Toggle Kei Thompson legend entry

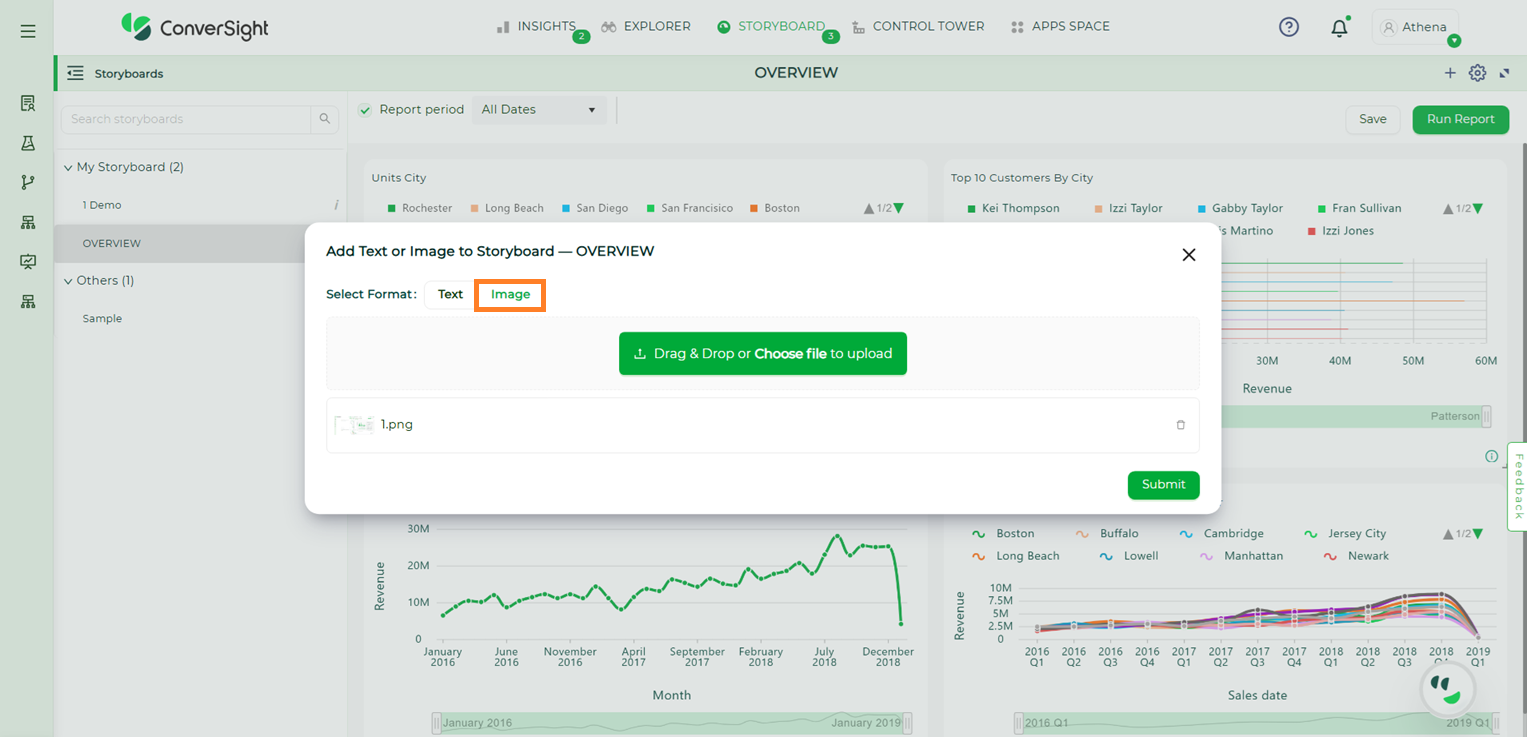tap(1013, 209)
